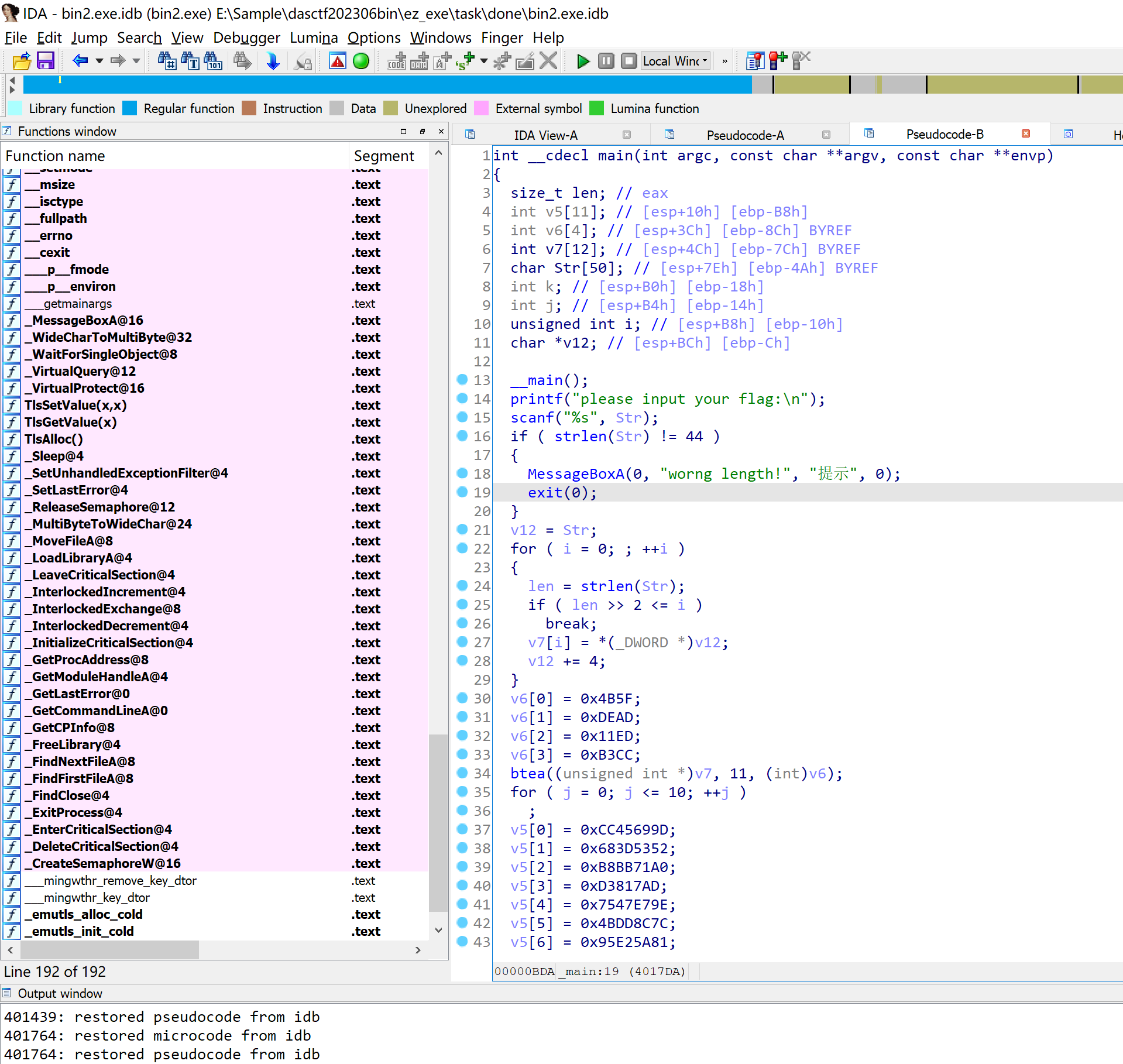Viewport: 1123px width, 1064px height.
Task: Click the breakpoint list toolbar icon
Action: point(755,61)
